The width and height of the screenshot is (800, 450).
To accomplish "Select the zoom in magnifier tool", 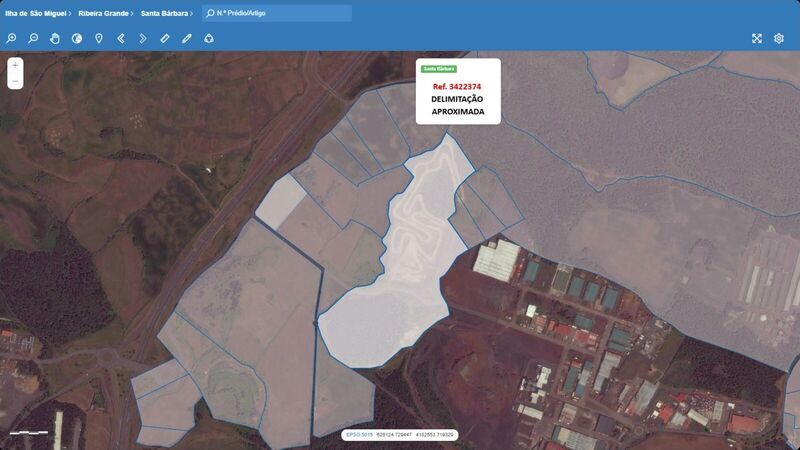I will [11, 38].
